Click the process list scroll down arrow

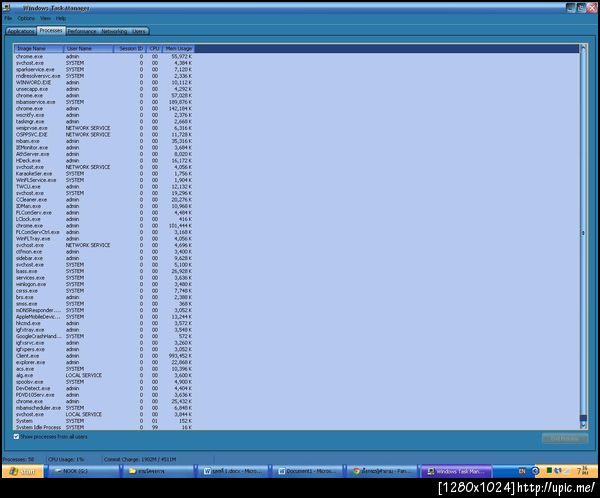coord(583,425)
